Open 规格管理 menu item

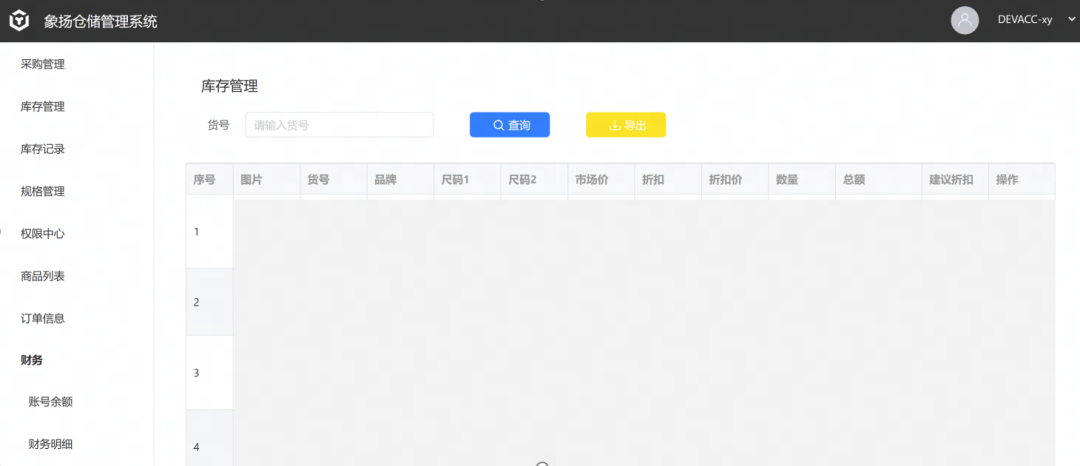[43, 191]
